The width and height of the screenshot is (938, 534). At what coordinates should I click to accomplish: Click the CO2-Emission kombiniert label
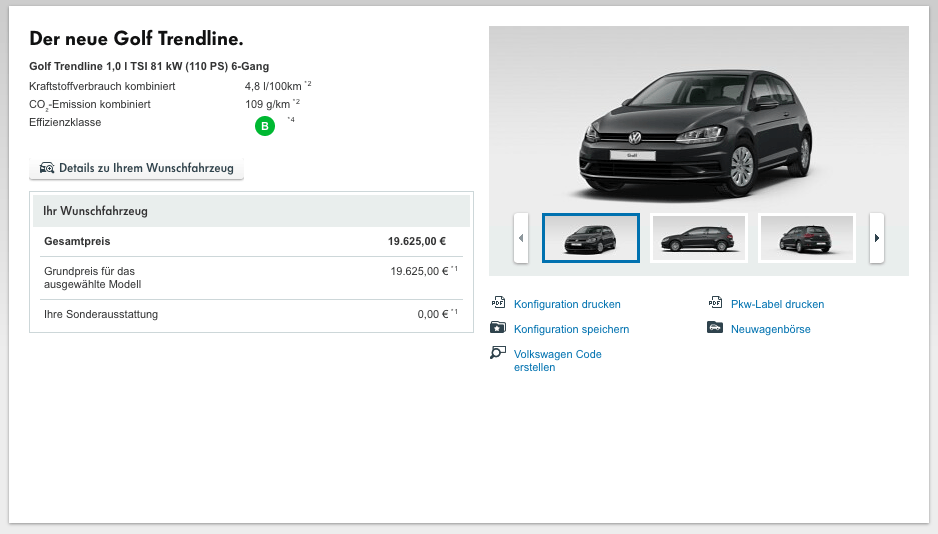pos(90,105)
